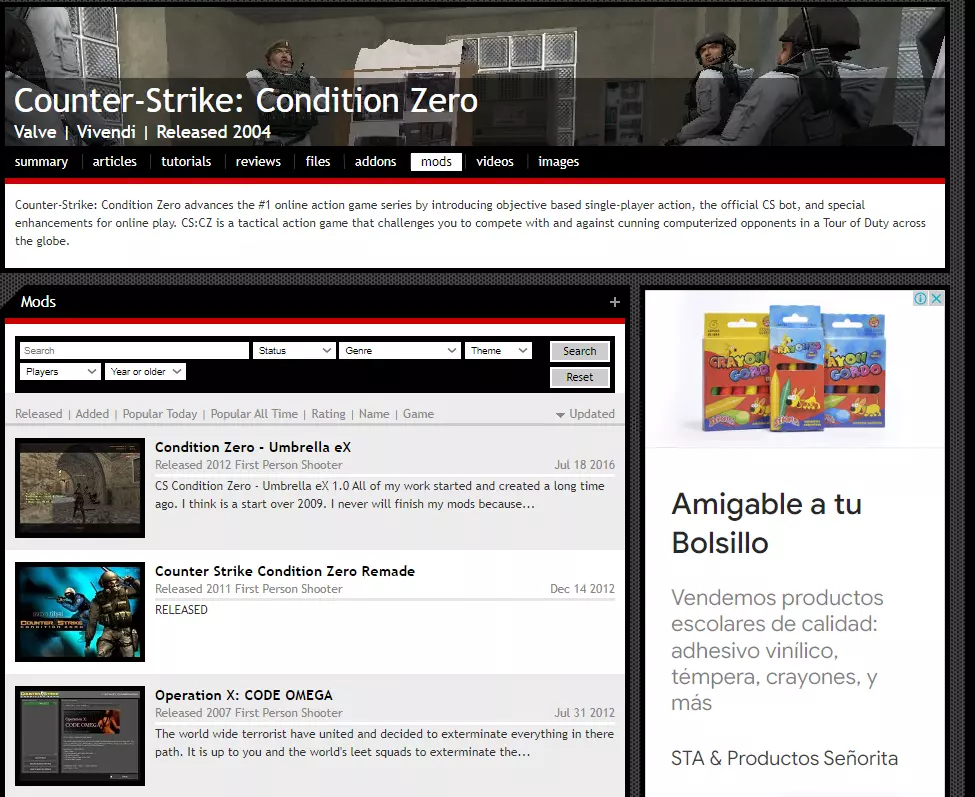This screenshot has height=797, width=975.
Task: Click the Released 2004 text
Action: pos(213,132)
